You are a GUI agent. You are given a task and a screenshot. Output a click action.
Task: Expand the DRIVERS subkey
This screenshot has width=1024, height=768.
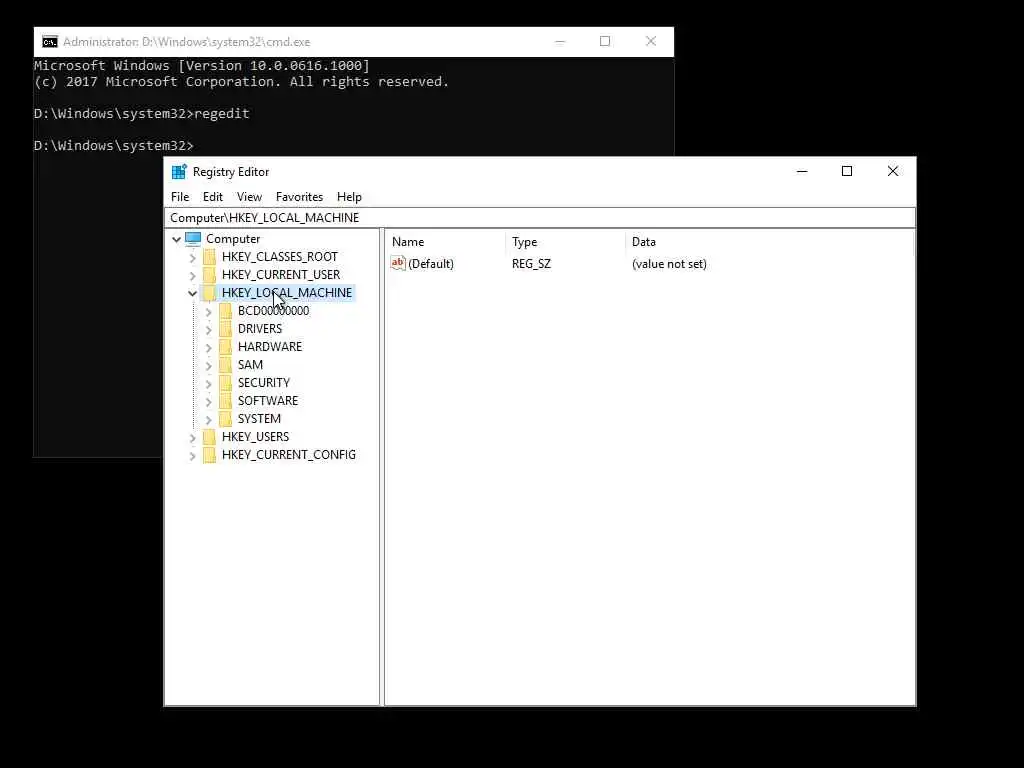coord(208,329)
